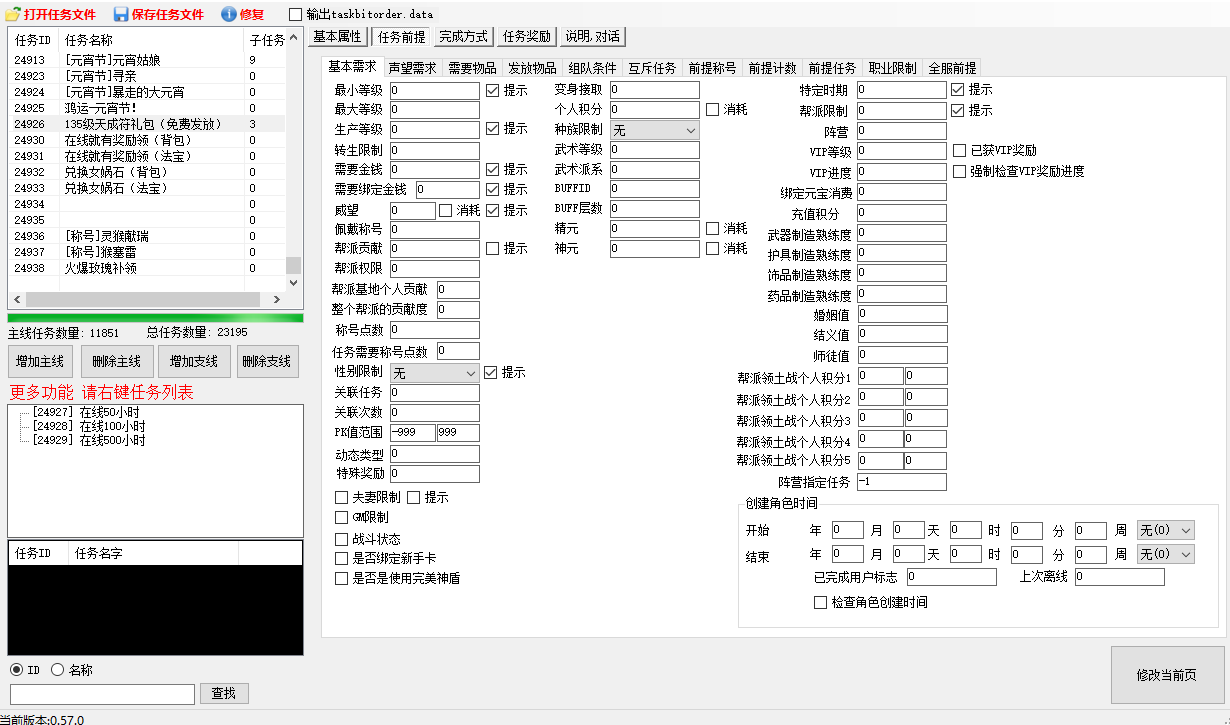Screen dimensions: 1230x725
Task: Click the 最小等级 input field
Action: pyautogui.click(x=435, y=90)
